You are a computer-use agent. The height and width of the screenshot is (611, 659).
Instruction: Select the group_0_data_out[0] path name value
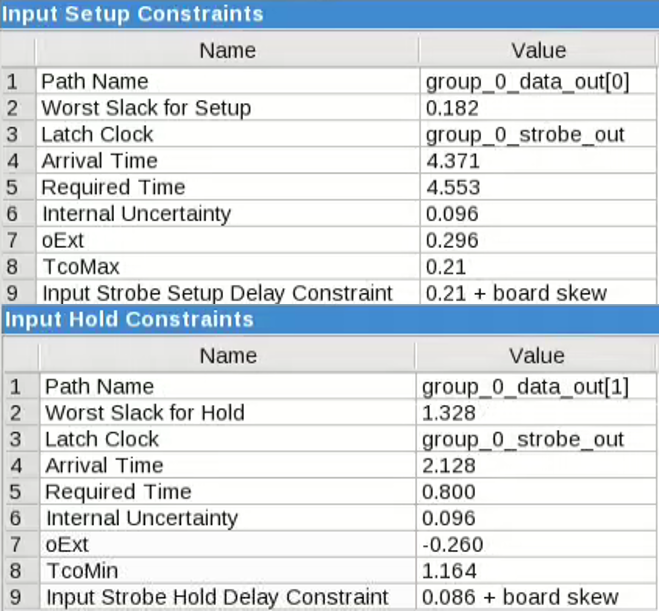coord(527,82)
